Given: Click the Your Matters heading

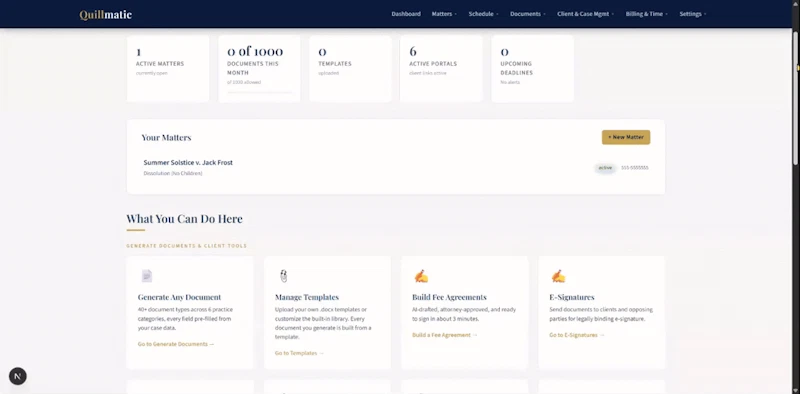Looking at the screenshot, I should point(166,137).
